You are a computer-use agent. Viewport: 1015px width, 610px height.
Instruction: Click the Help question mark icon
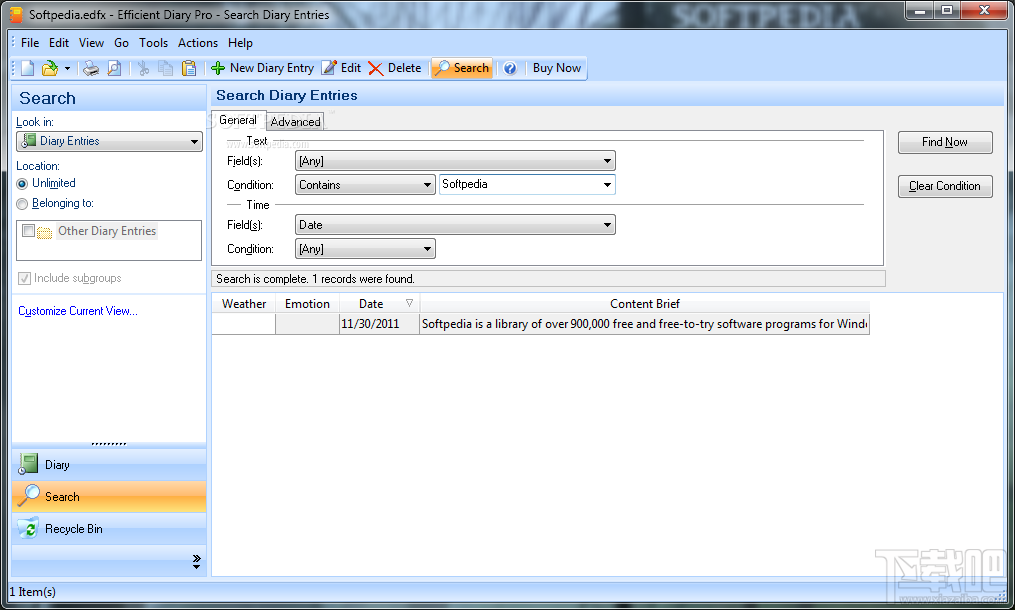tap(510, 68)
